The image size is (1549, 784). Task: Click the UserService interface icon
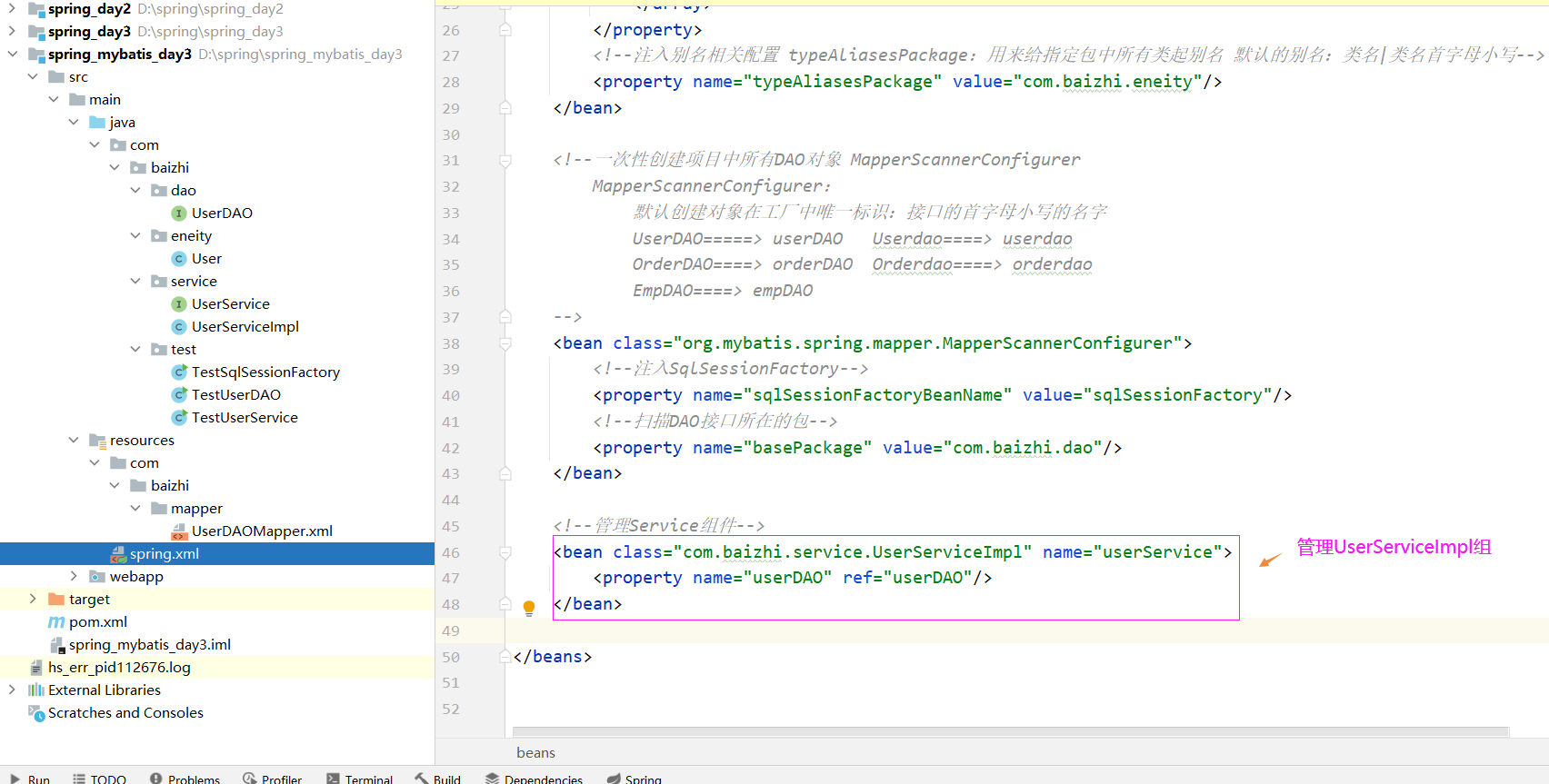coord(179,304)
